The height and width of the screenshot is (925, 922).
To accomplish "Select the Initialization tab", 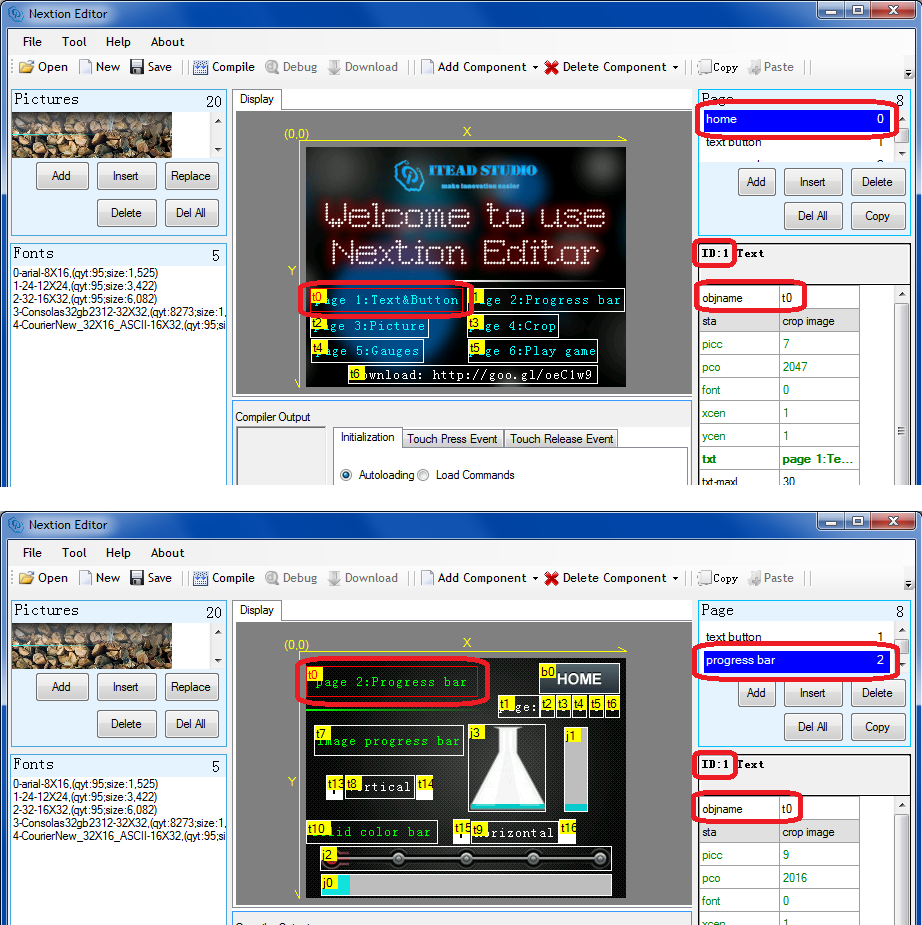I will [368, 437].
